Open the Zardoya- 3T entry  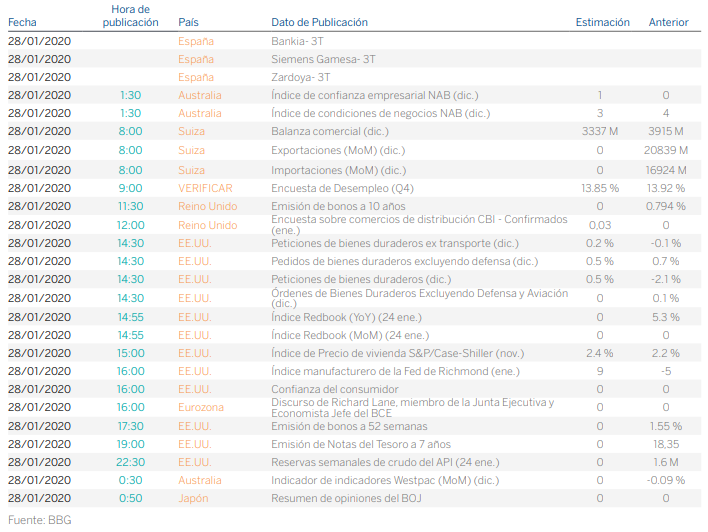(300, 78)
